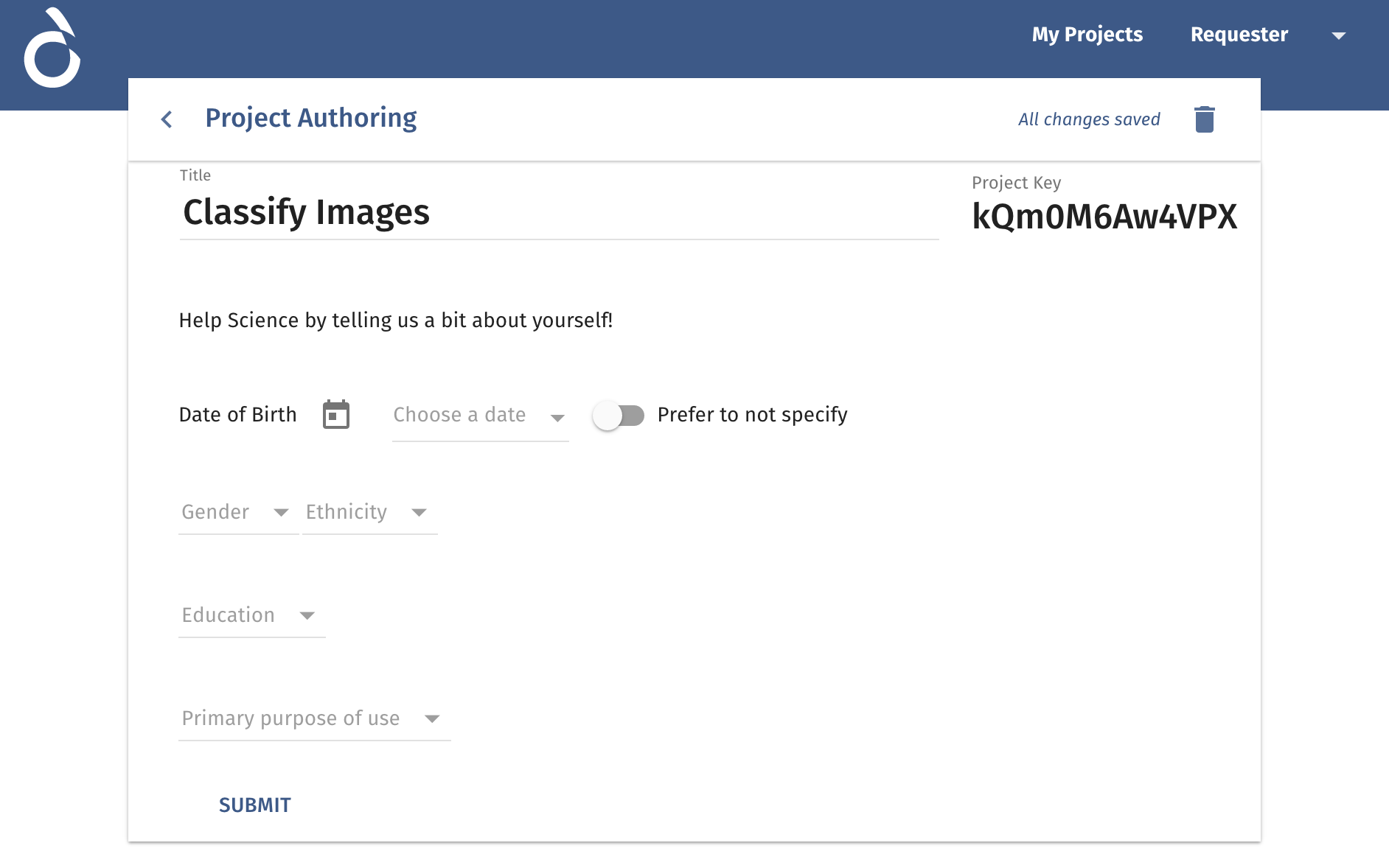The height and width of the screenshot is (868, 1389).
Task: Expand the Gender dropdown
Action: pos(237,512)
